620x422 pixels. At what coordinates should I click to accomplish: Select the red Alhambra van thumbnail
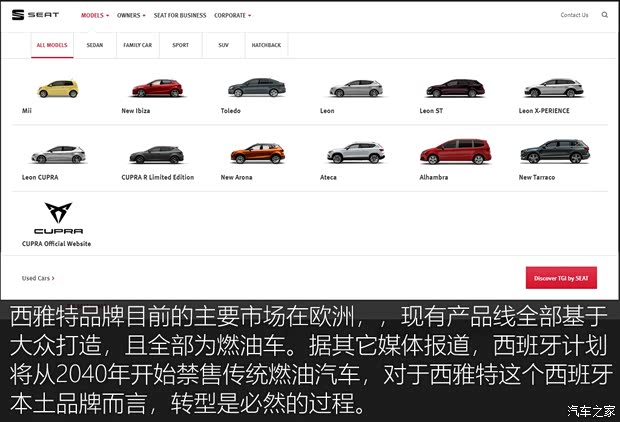[456, 151]
